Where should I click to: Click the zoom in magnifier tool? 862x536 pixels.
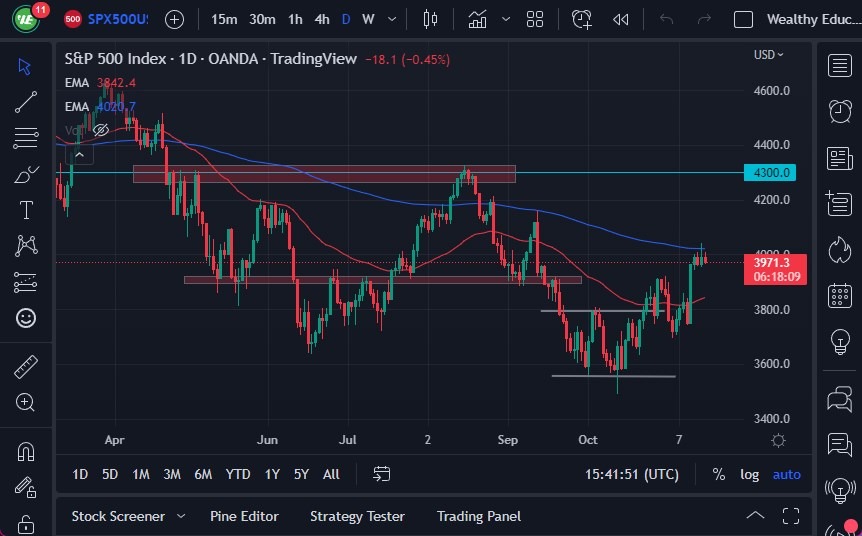pyautogui.click(x=26, y=402)
